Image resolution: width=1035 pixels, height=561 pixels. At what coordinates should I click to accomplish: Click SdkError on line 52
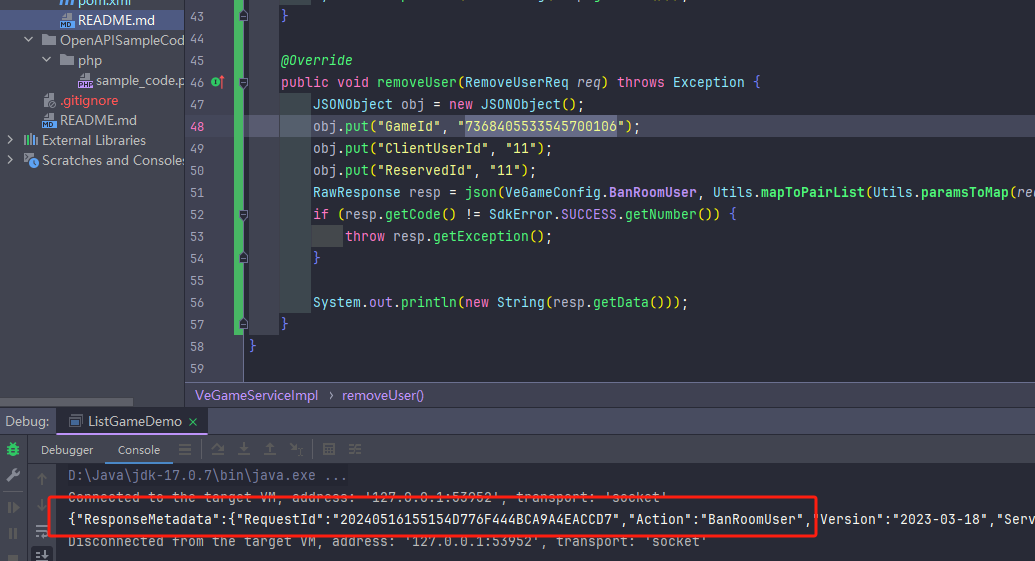521,214
